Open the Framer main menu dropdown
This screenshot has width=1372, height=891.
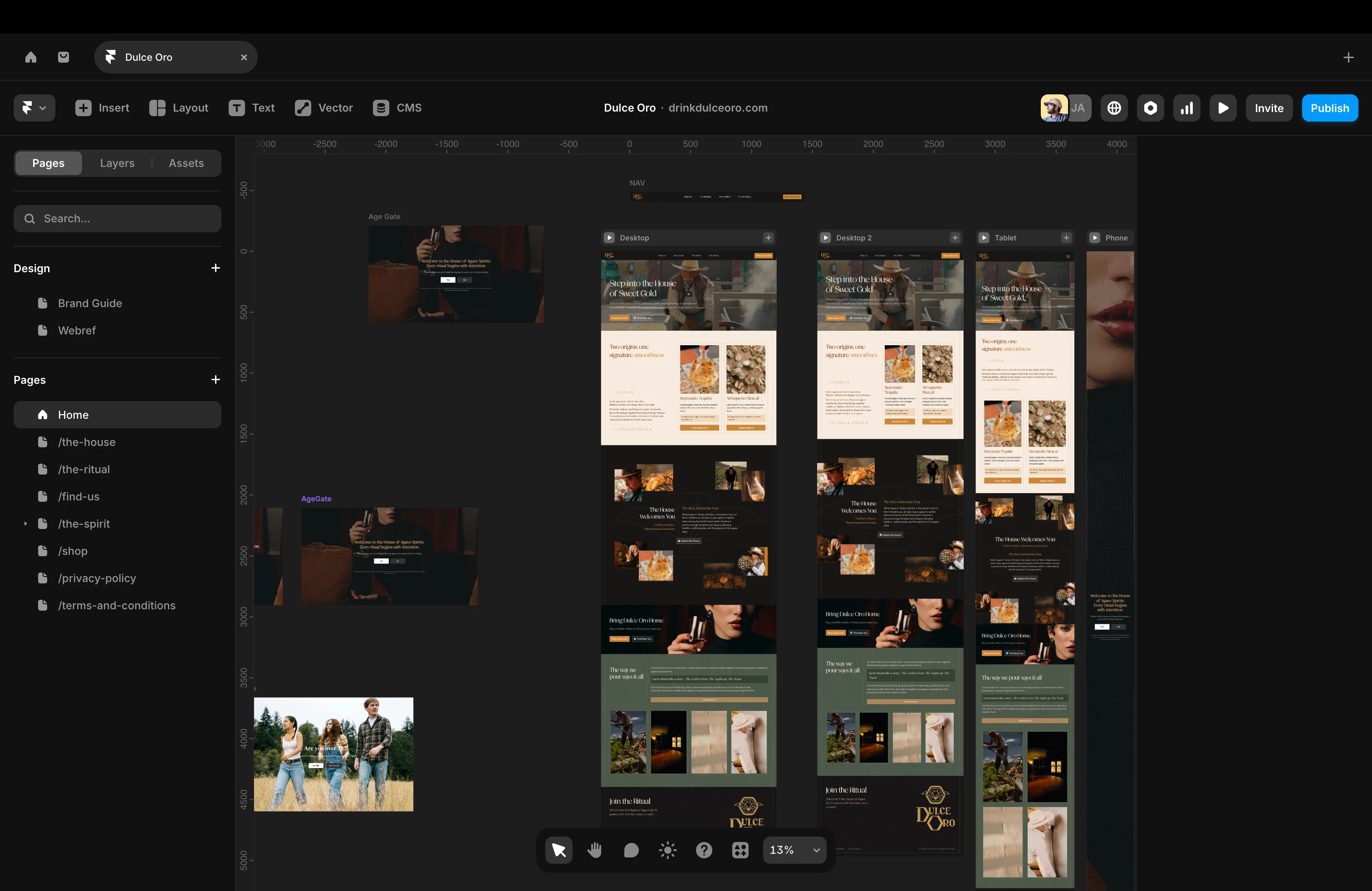pyautogui.click(x=34, y=108)
